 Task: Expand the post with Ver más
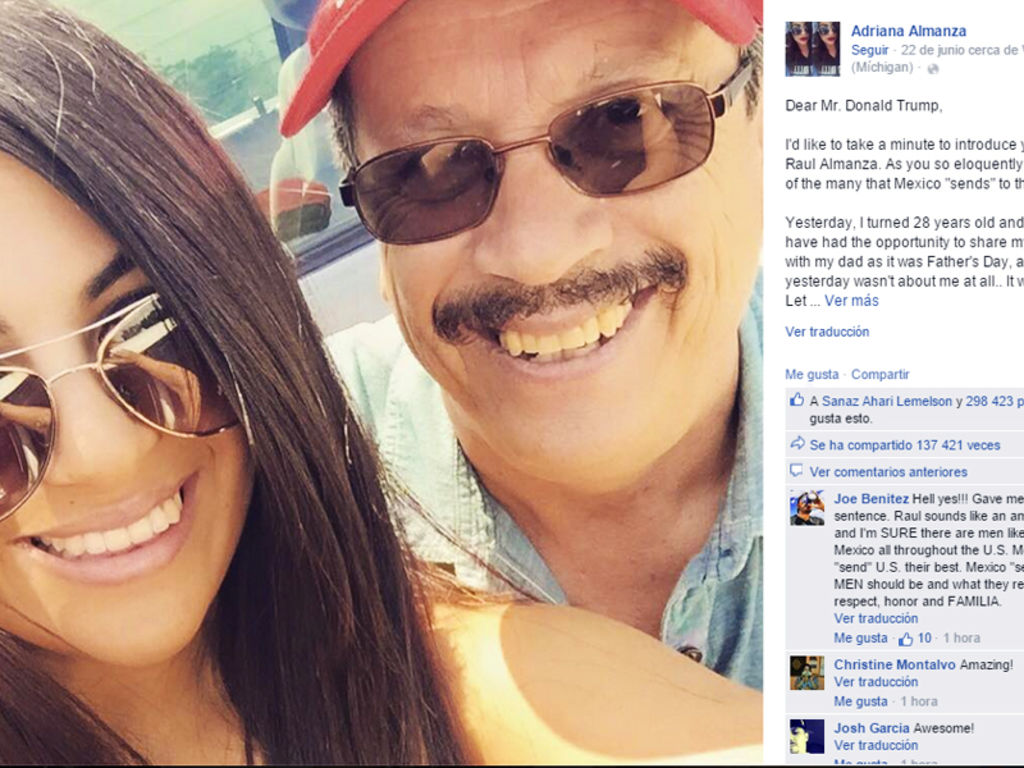click(x=852, y=300)
